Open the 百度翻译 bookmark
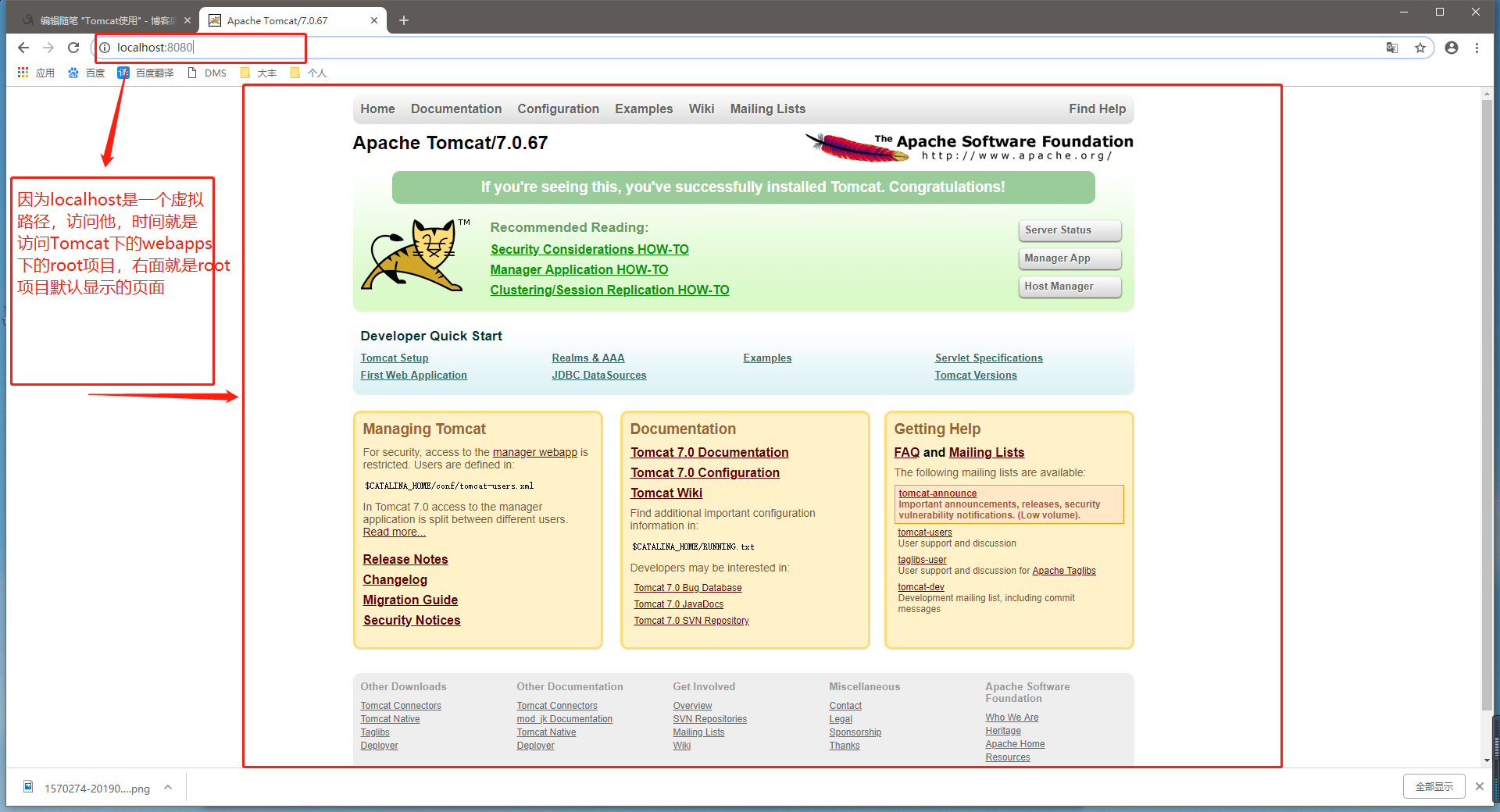Viewport: 1500px width, 812px height. (145, 73)
